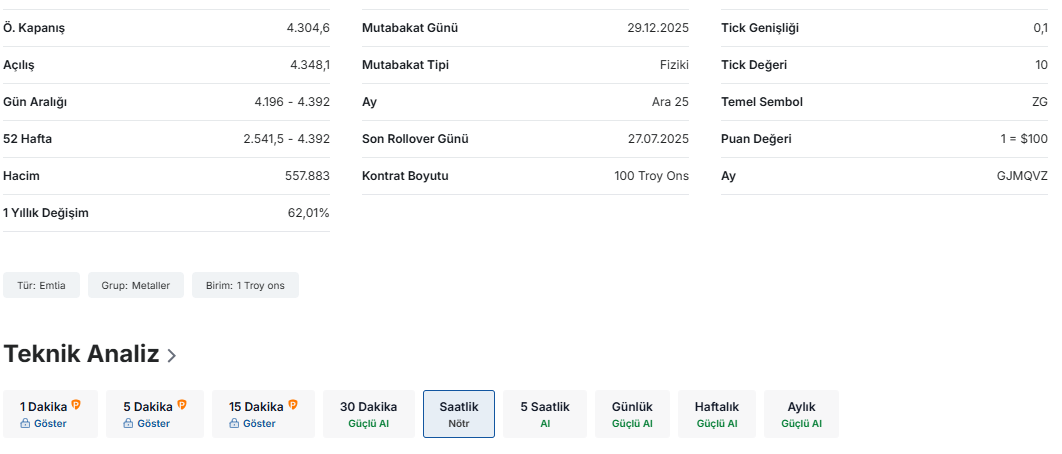Click Göster link under 1 Dakika
This screenshot has width=1062, height=454.
pyautogui.click(x=50, y=424)
